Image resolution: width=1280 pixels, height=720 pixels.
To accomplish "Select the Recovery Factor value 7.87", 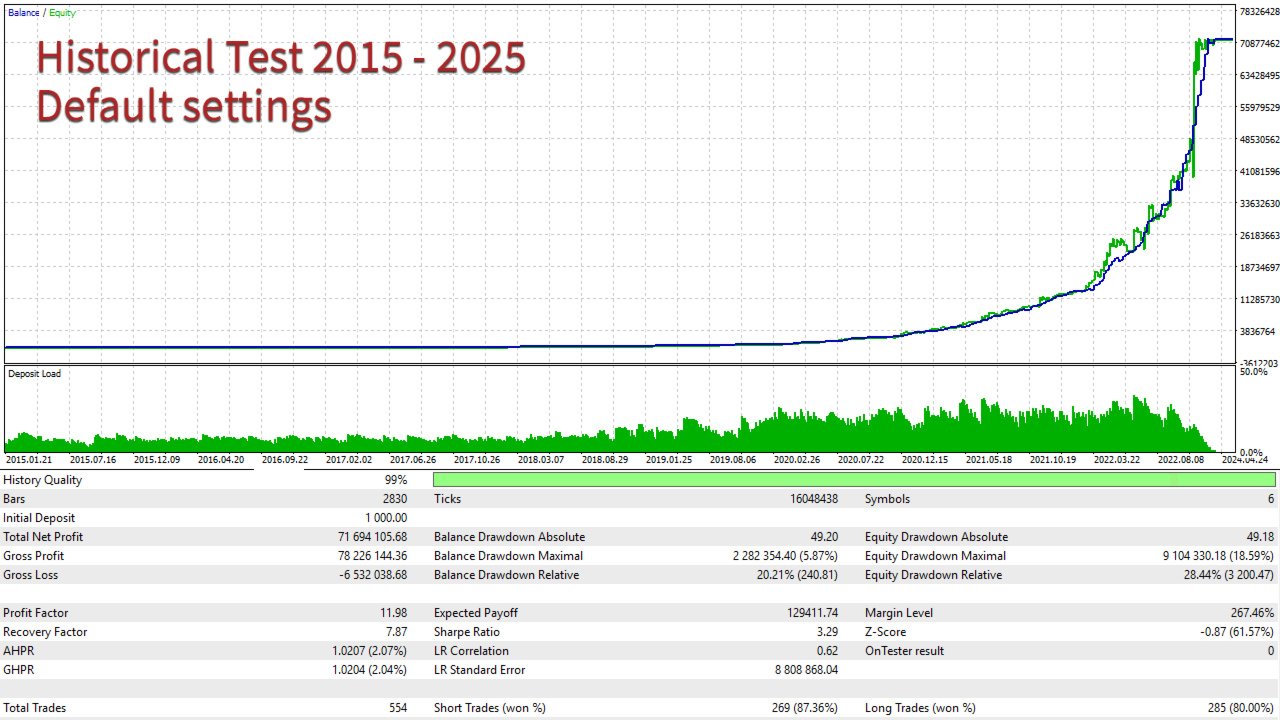I will (x=395, y=632).
